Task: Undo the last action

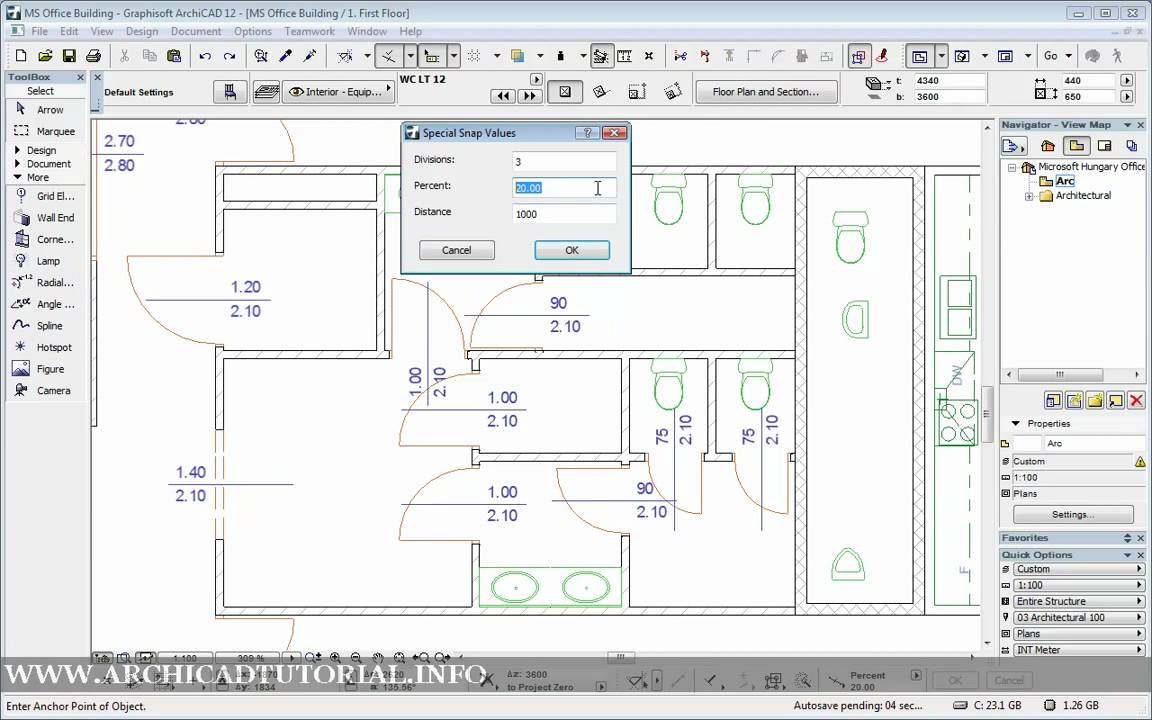Action: point(205,56)
